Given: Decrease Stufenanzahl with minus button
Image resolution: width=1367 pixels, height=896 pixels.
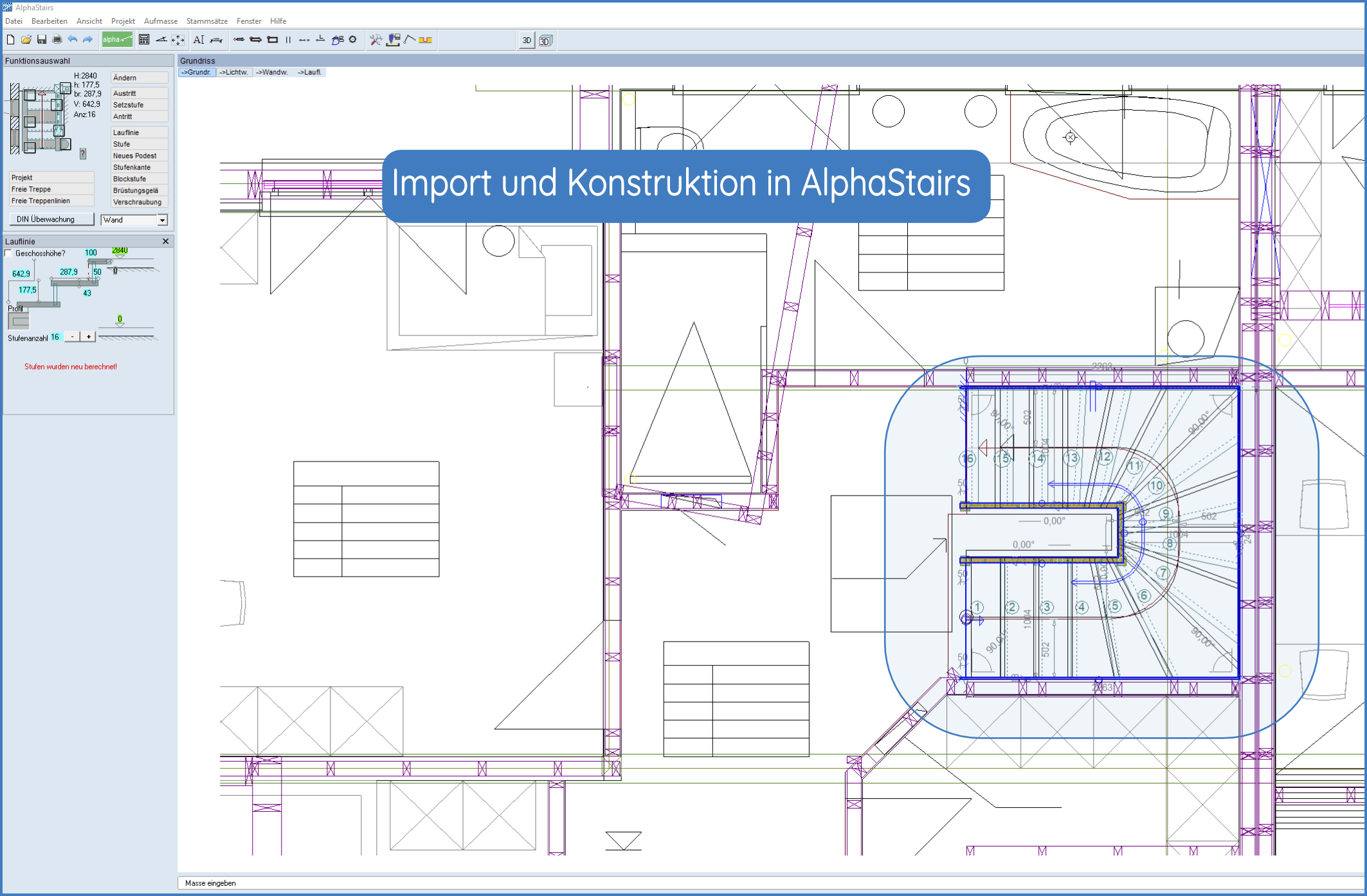Looking at the screenshot, I should pos(73,337).
